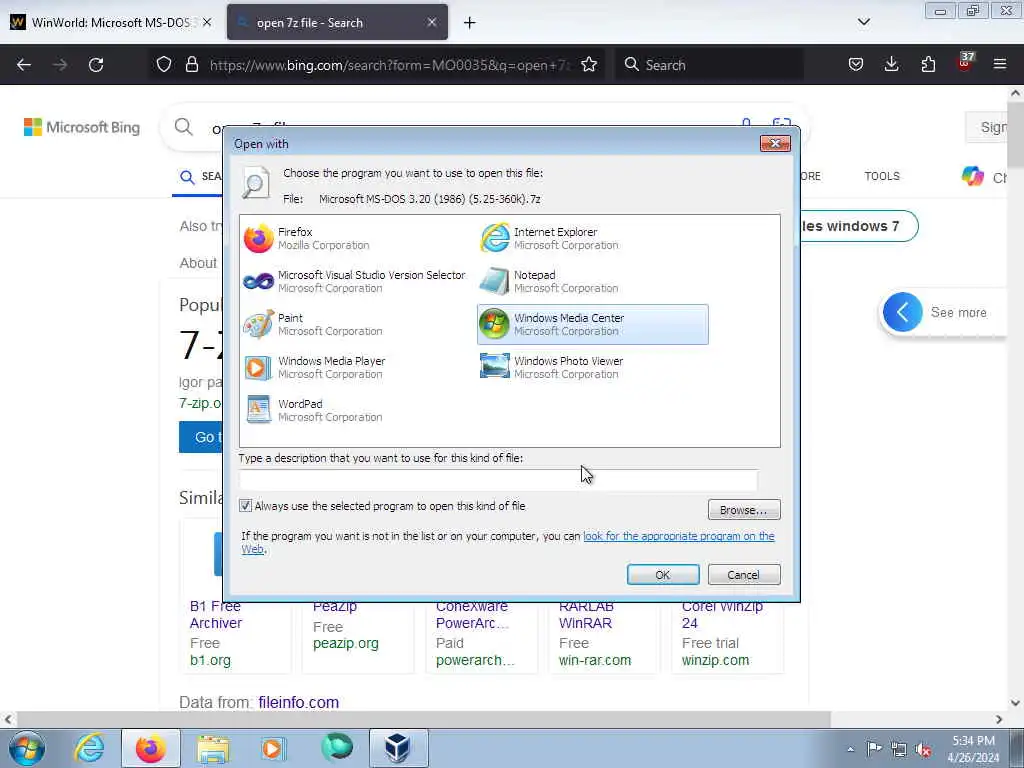Click the Microsoft Bing logo
The width and height of the screenshot is (1024, 768).
(x=82, y=127)
